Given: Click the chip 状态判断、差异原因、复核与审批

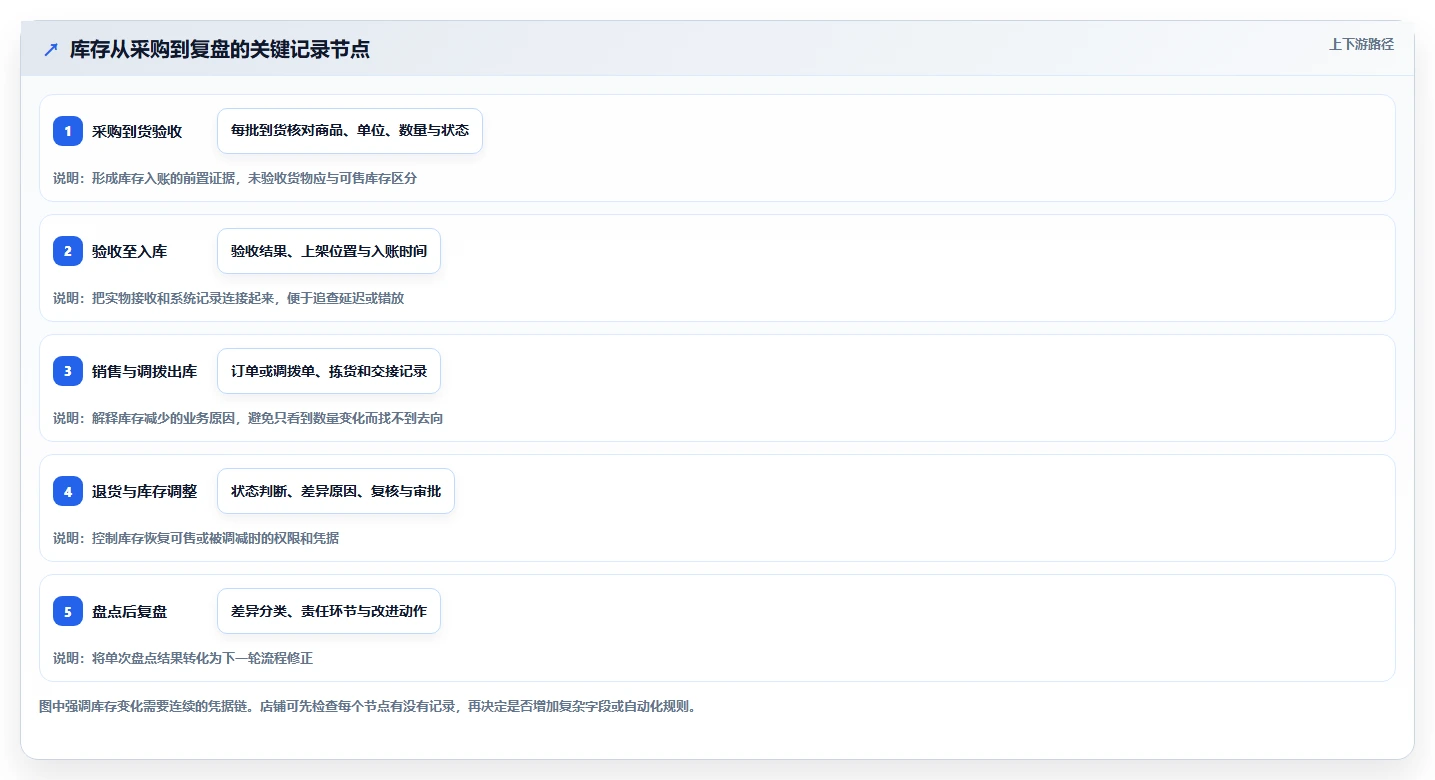Looking at the screenshot, I should [x=336, y=491].
